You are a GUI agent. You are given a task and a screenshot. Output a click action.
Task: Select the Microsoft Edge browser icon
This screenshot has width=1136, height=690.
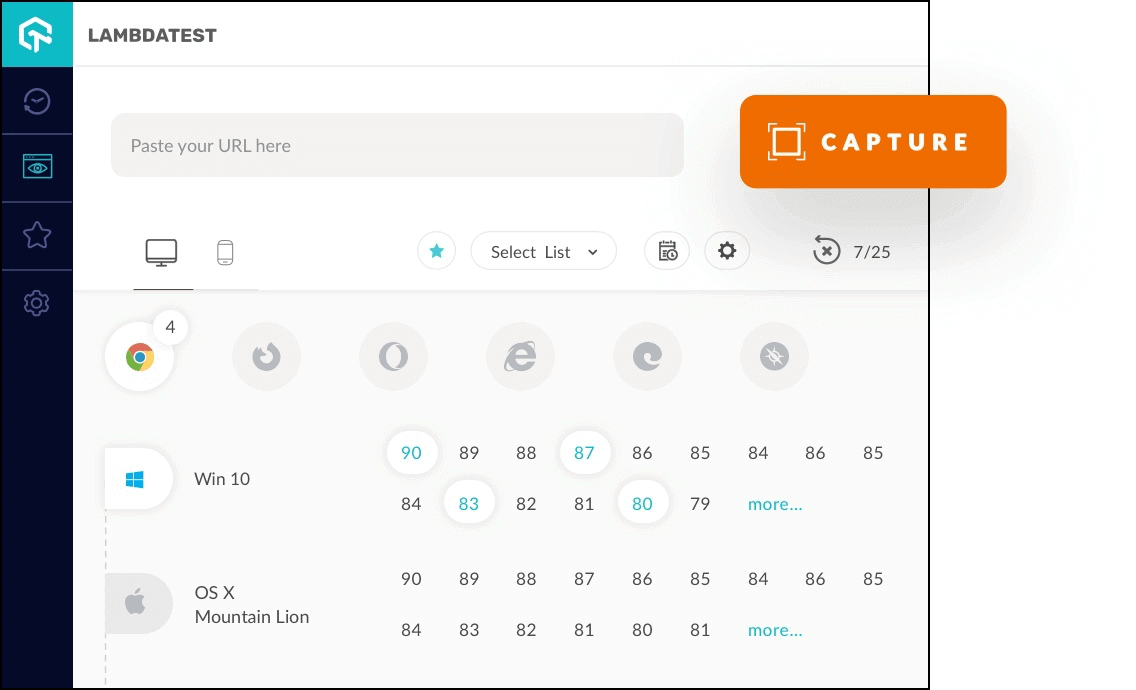pos(647,355)
